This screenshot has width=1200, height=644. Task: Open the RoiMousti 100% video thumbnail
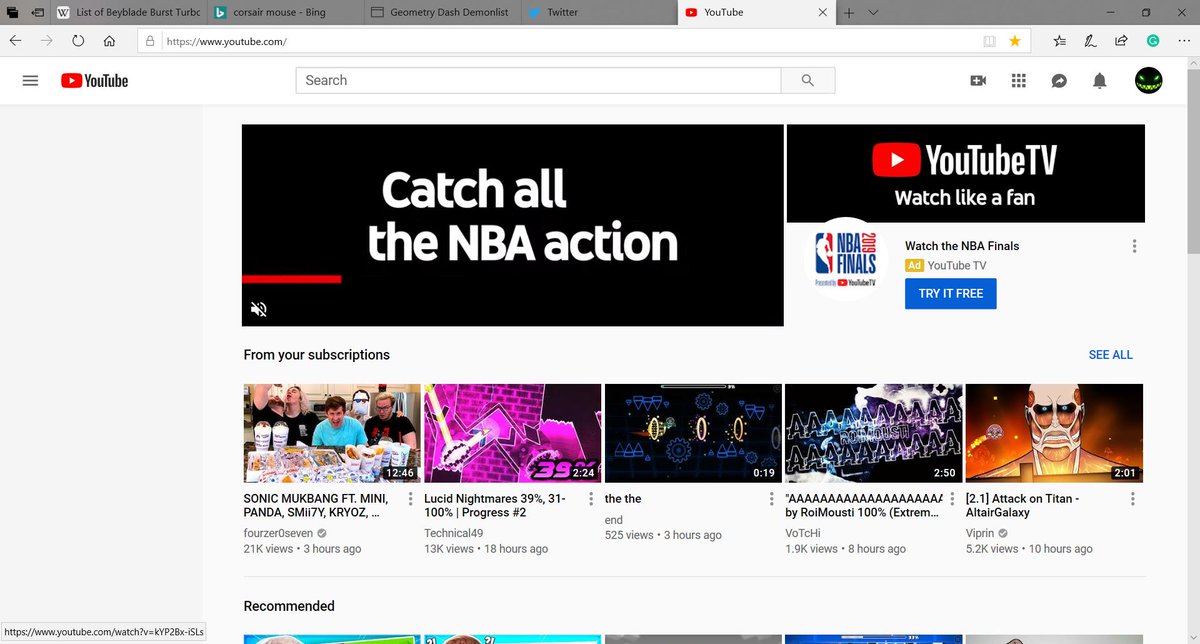874,433
